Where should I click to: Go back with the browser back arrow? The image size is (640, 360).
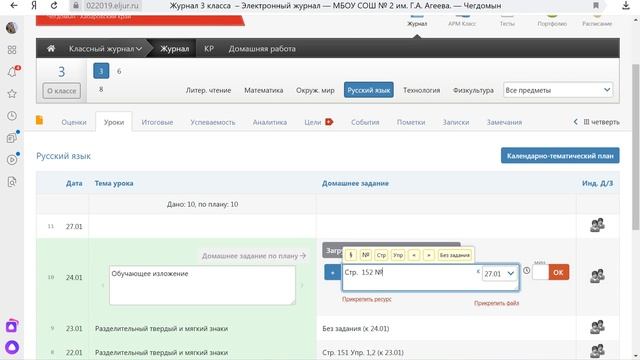pos(14,6)
